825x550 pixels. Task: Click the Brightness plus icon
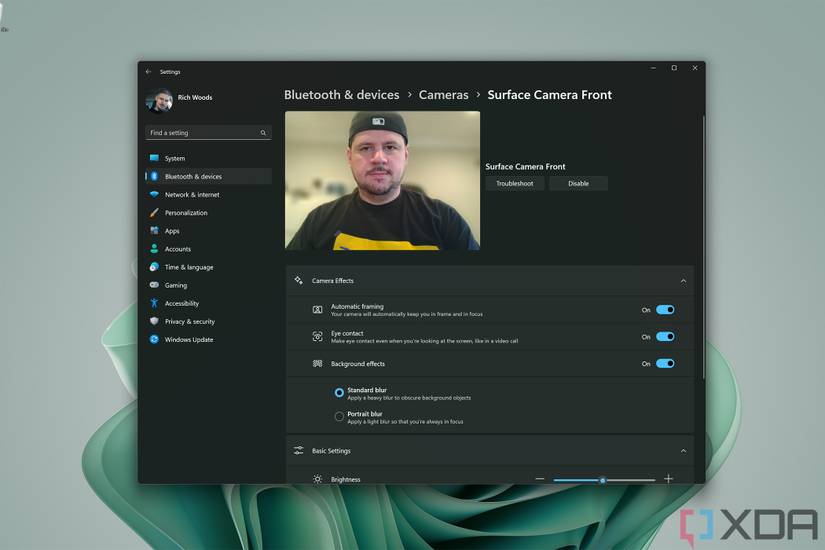668,479
